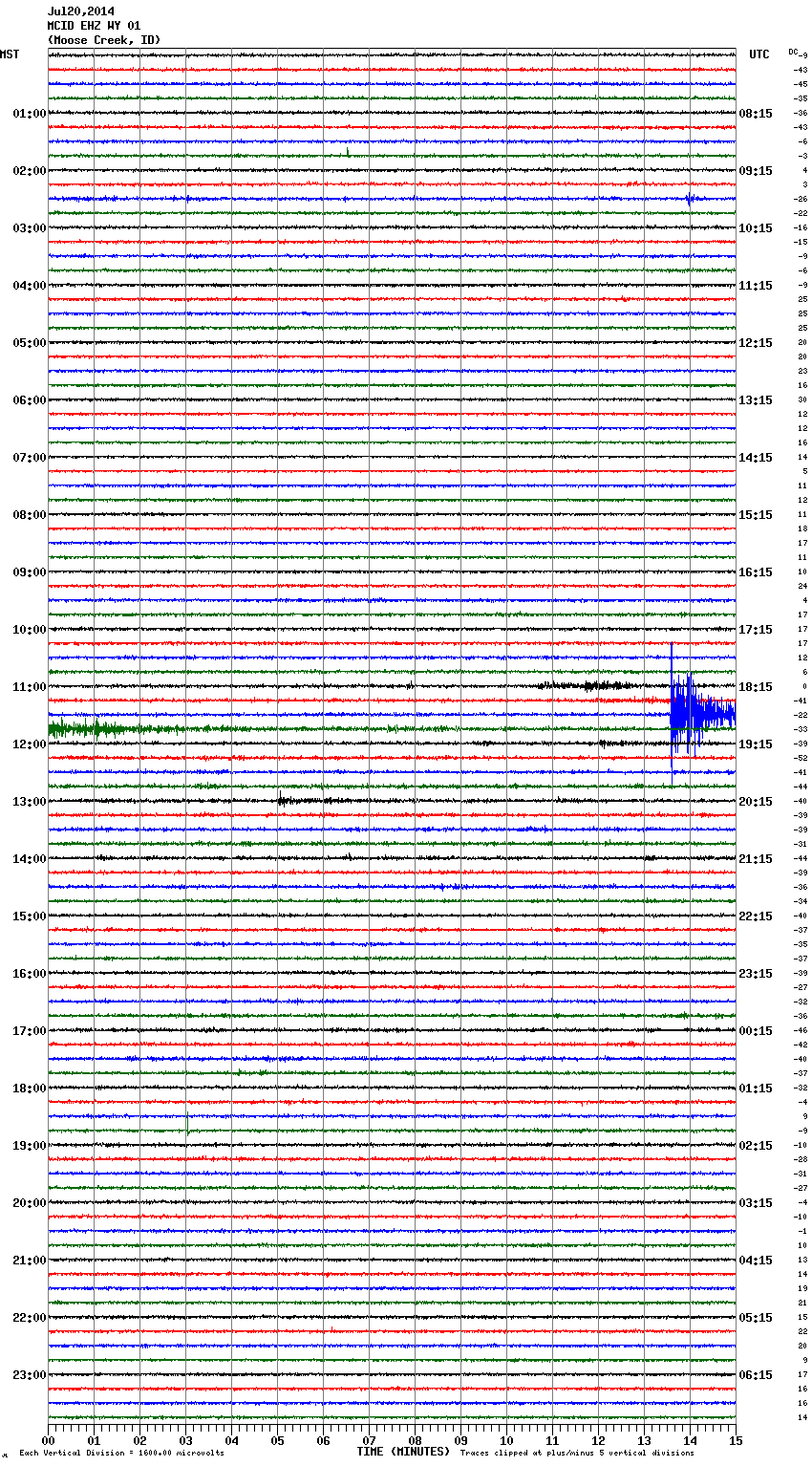Select the "21:00" MST row label
This screenshot has height=1466, width=812.
click(x=30, y=1261)
